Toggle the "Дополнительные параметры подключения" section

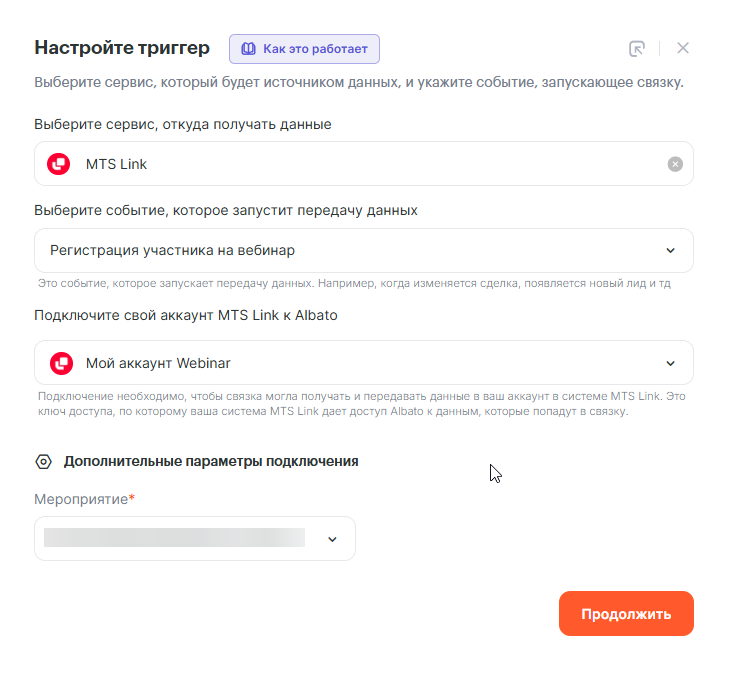[x=211, y=462]
